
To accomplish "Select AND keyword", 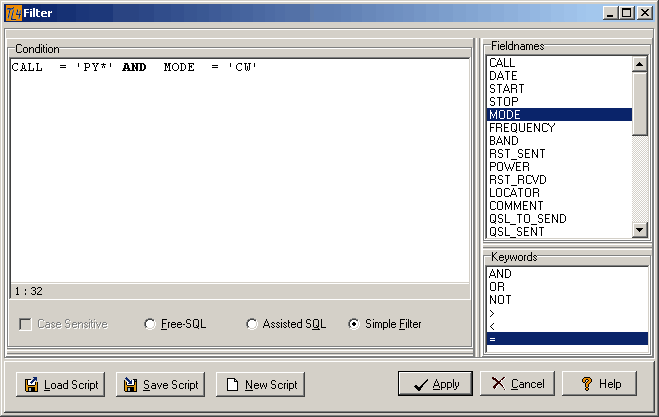I will point(567,274).
